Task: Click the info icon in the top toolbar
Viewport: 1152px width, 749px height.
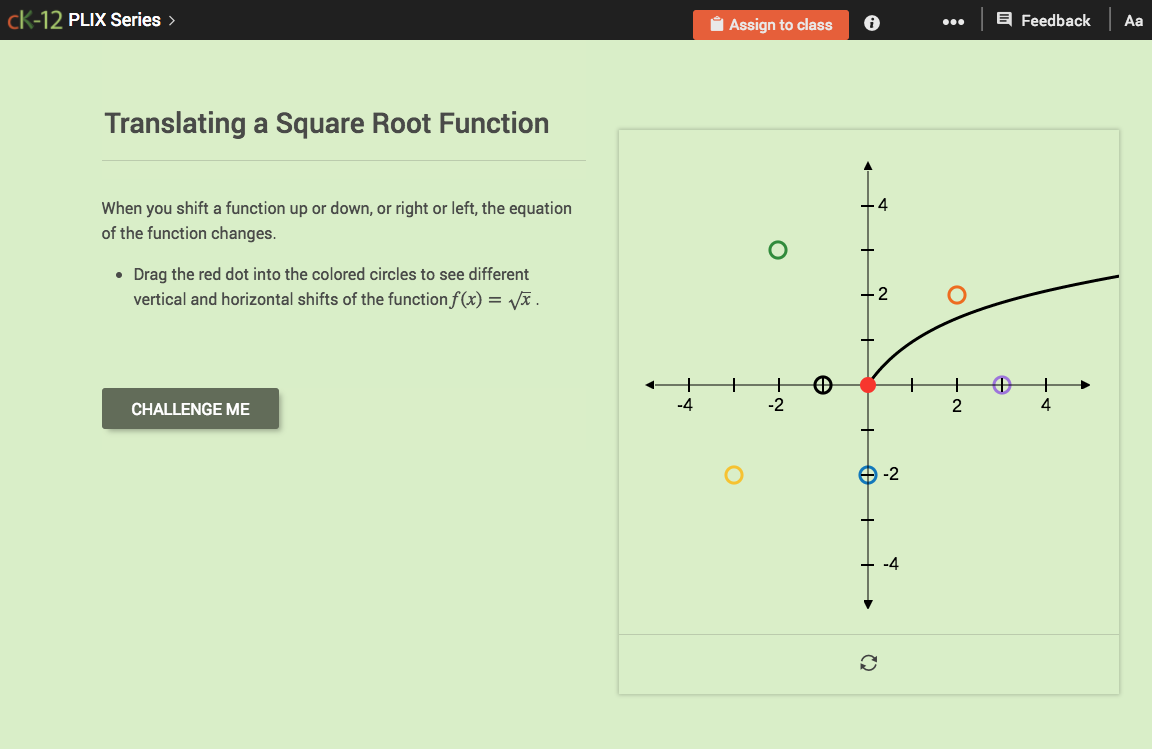Action: pyautogui.click(x=871, y=22)
